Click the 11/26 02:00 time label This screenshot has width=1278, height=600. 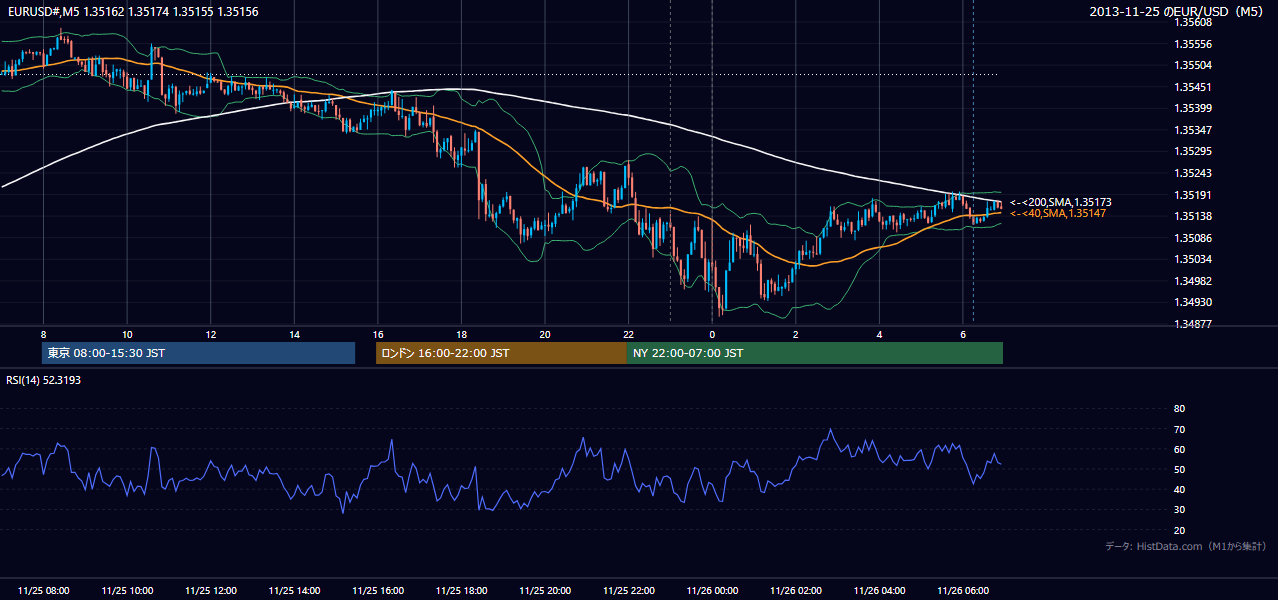pyautogui.click(x=796, y=591)
